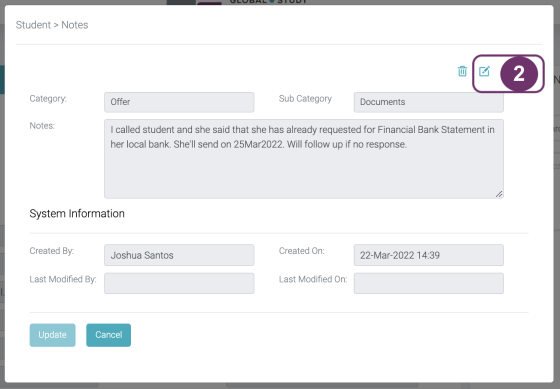Click the Update button
560x389 pixels.
(52, 335)
